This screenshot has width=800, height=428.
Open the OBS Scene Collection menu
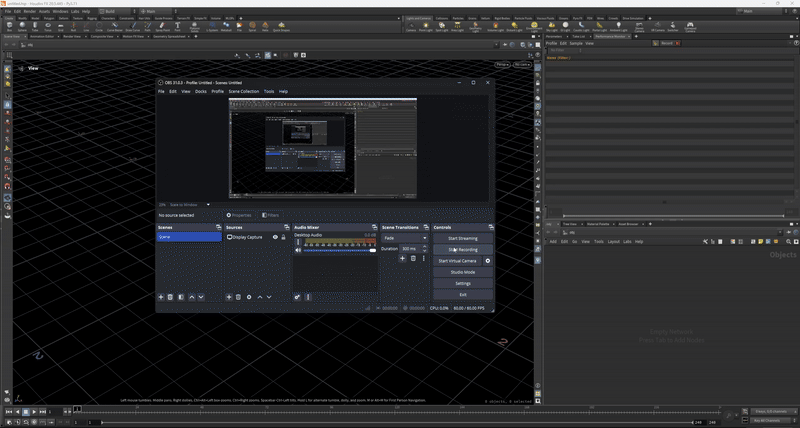coord(244,91)
